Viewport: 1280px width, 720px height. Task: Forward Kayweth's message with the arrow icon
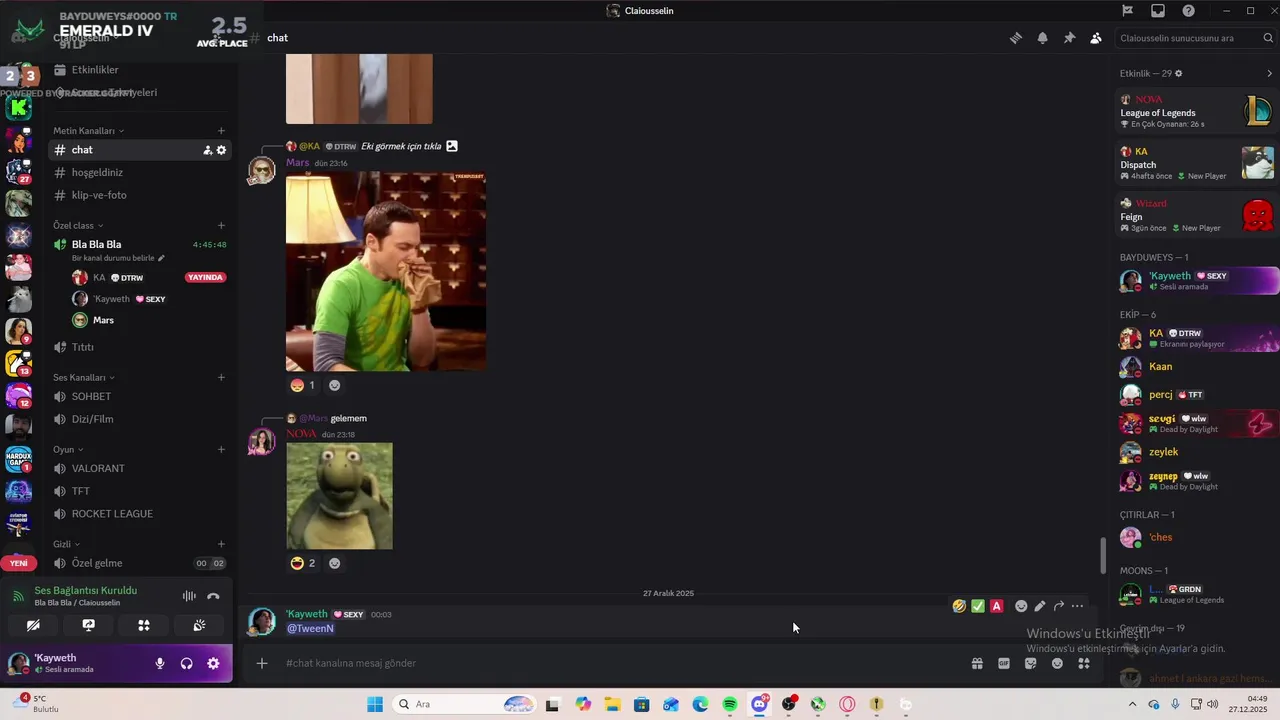(x=1059, y=606)
